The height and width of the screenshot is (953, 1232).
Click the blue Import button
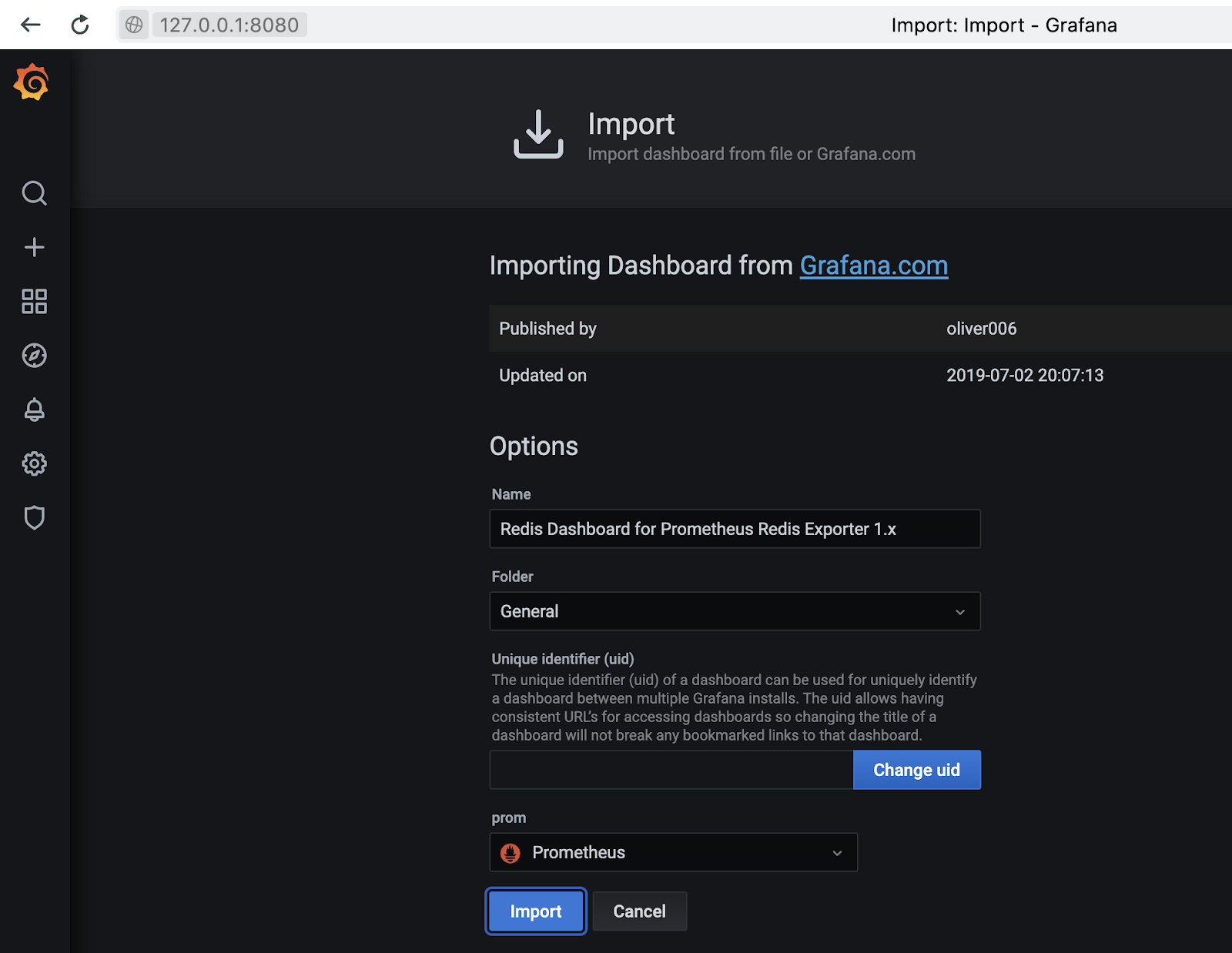[536, 911]
